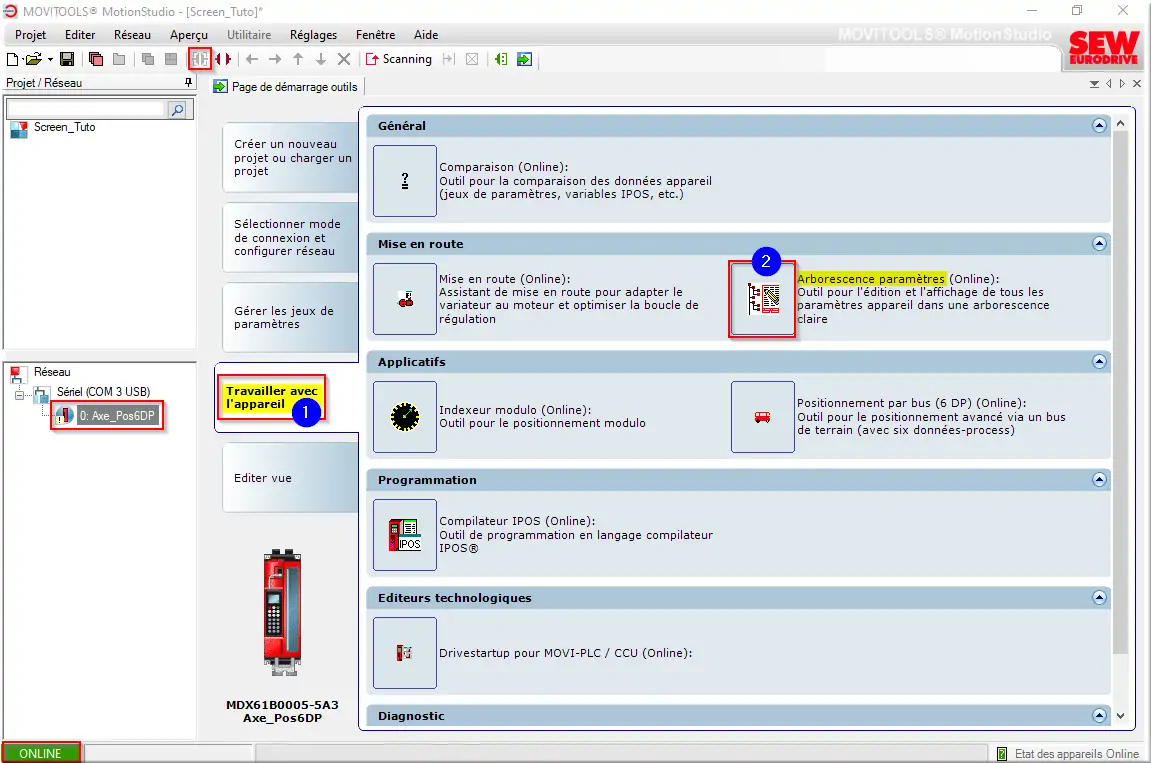Open Editer vue section
This screenshot has width=1151, height=763.
(x=291, y=478)
